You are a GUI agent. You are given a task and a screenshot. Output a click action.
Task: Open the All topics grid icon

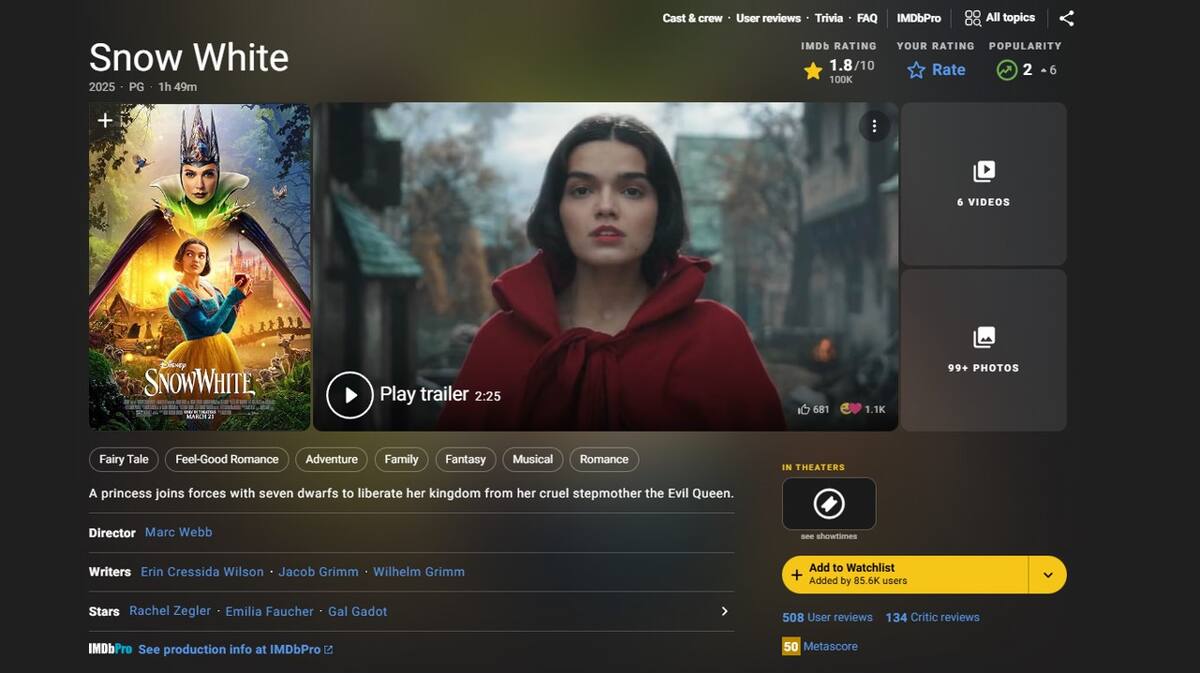click(x=972, y=18)
